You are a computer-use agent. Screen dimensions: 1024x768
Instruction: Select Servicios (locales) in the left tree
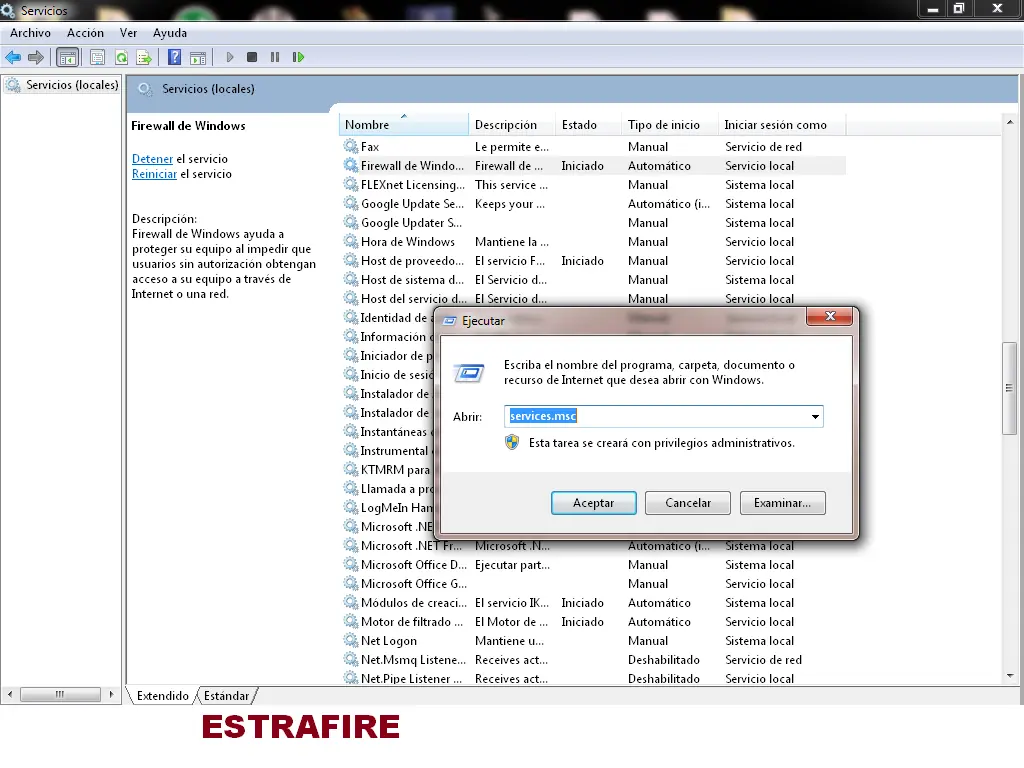(x=72, y=85)
